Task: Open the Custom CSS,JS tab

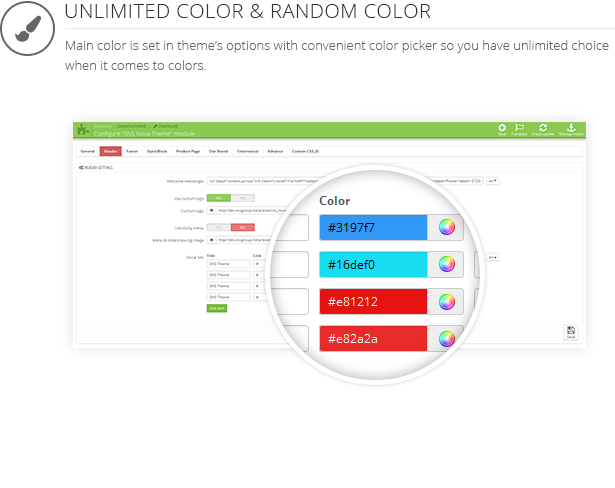Action: pyautogui.click(x=306, y=151)
